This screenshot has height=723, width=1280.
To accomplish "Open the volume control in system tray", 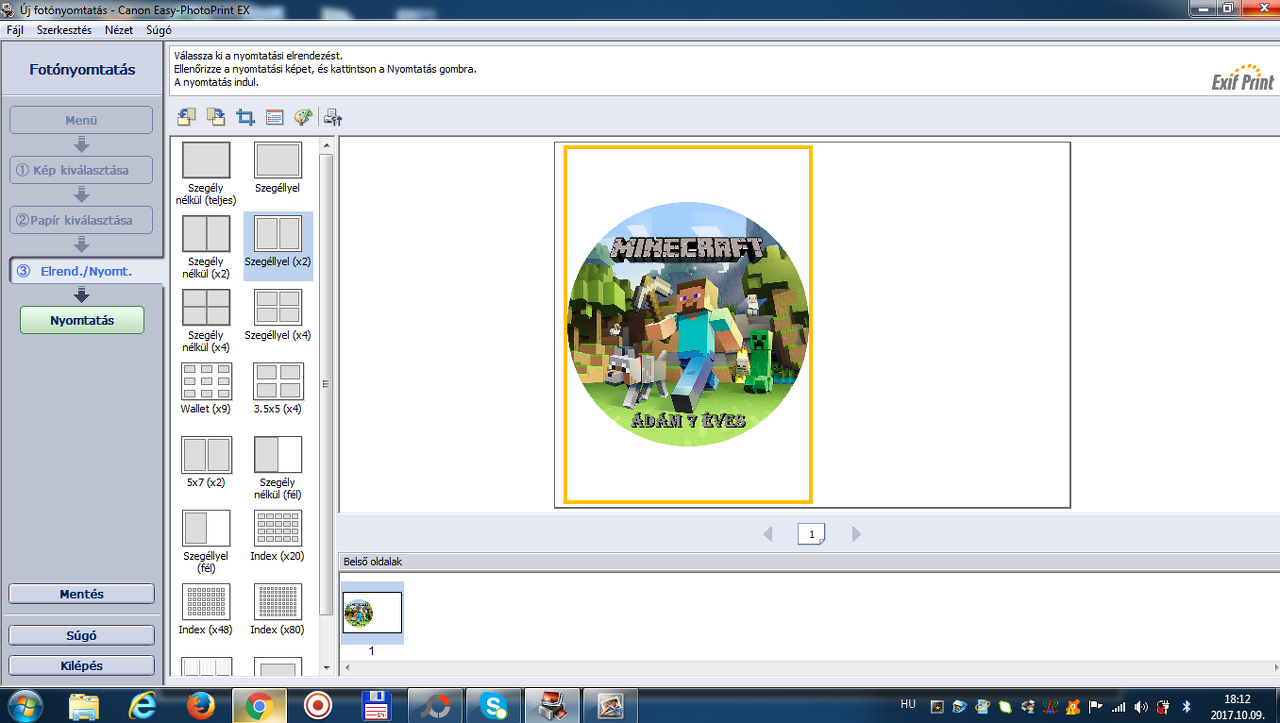I will (x=1142, y=707).
